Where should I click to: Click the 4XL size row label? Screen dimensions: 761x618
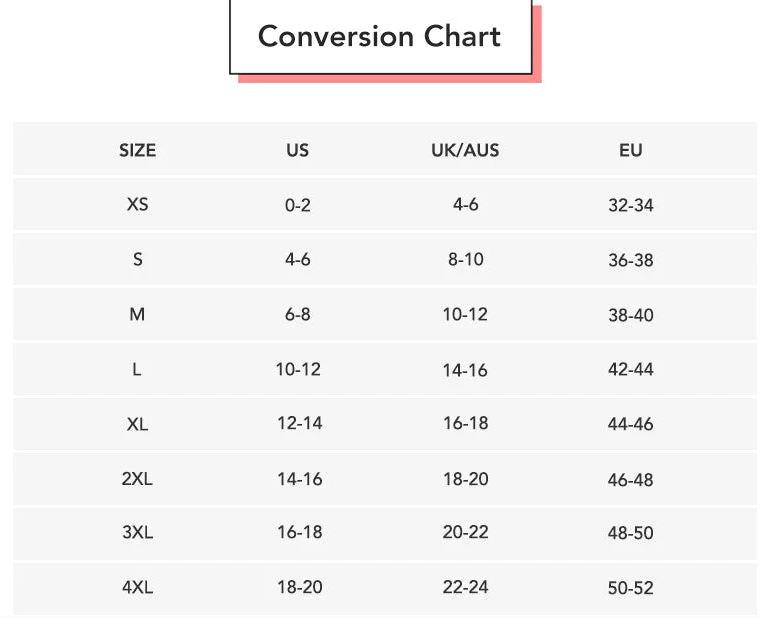[x=138, y=588]
